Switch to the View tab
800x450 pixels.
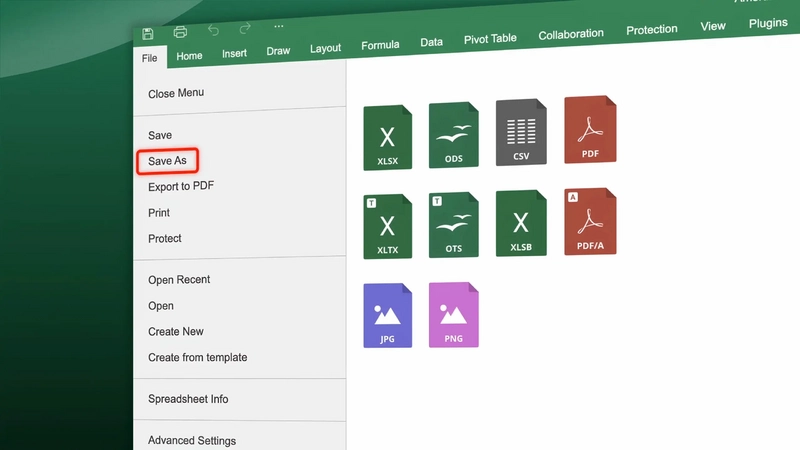tap(713, 27)
